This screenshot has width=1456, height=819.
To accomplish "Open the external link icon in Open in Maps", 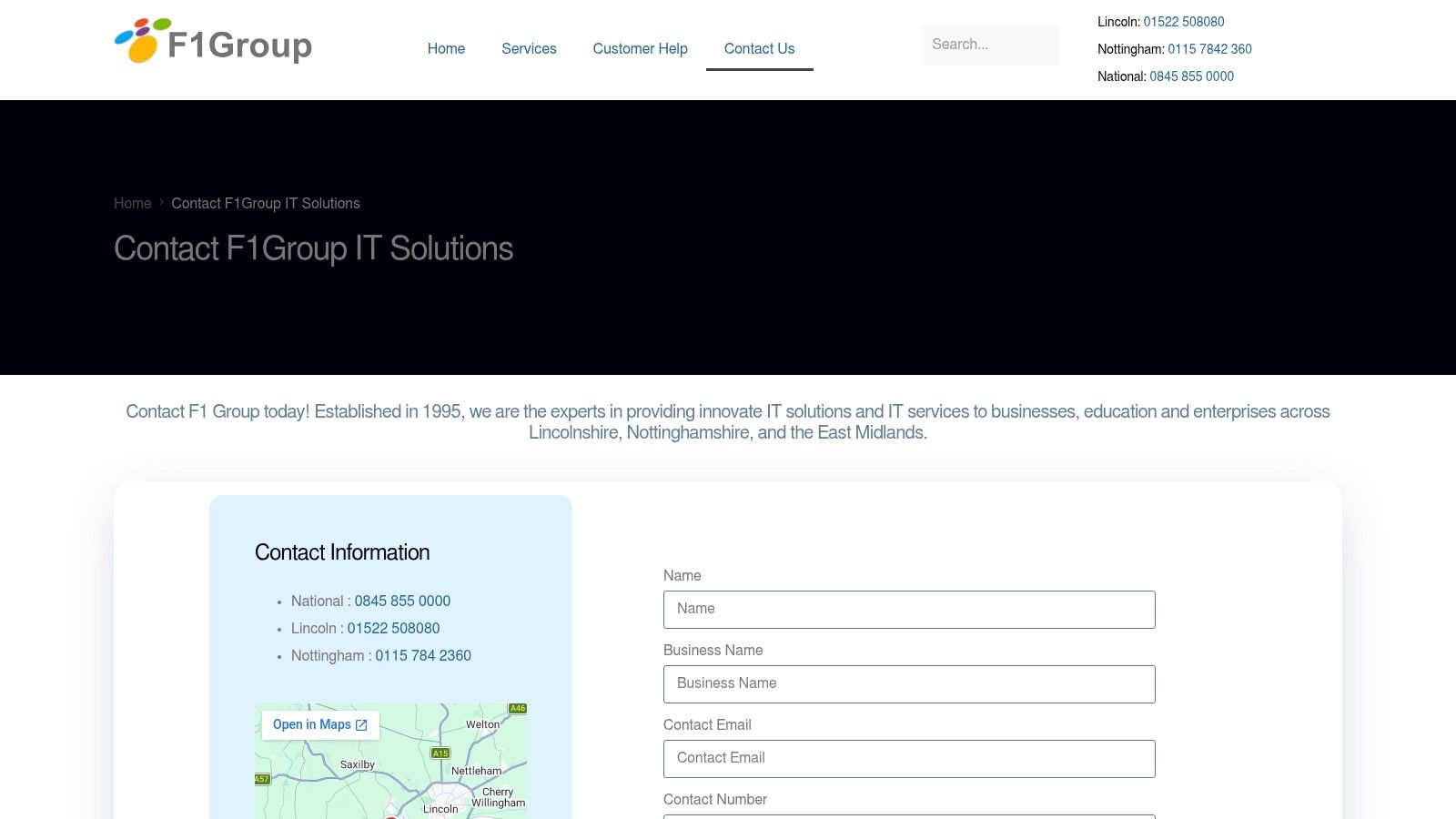I will (361, 725).
